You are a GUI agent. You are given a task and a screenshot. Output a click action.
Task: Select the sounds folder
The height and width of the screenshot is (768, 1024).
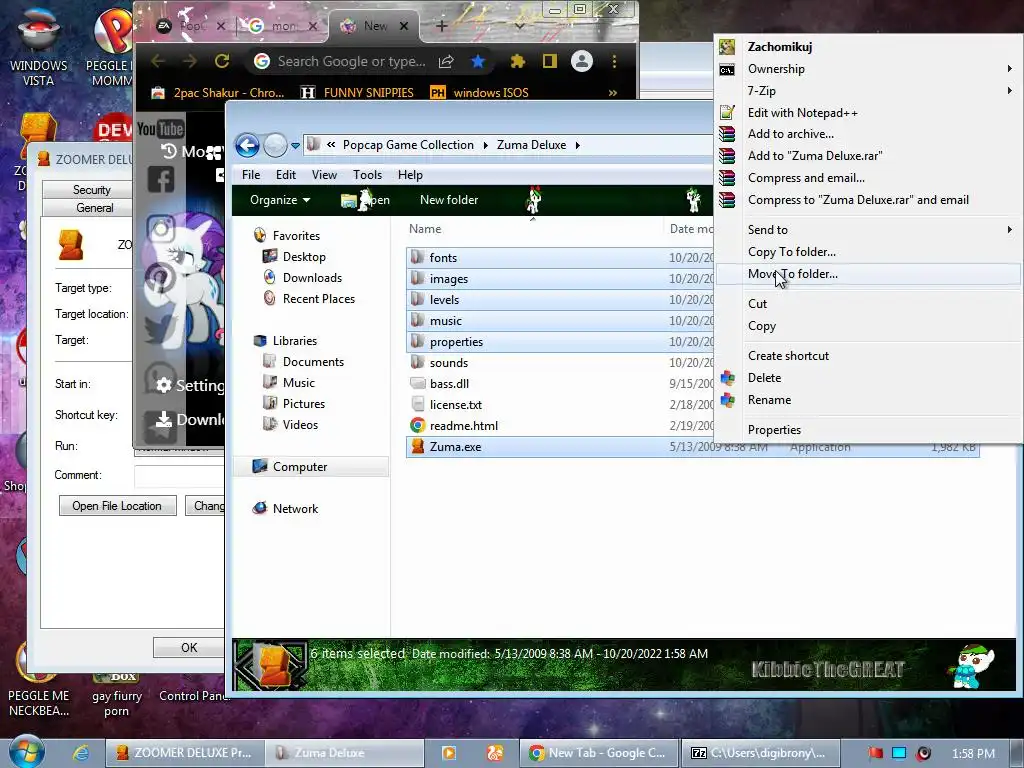(449, 362)
